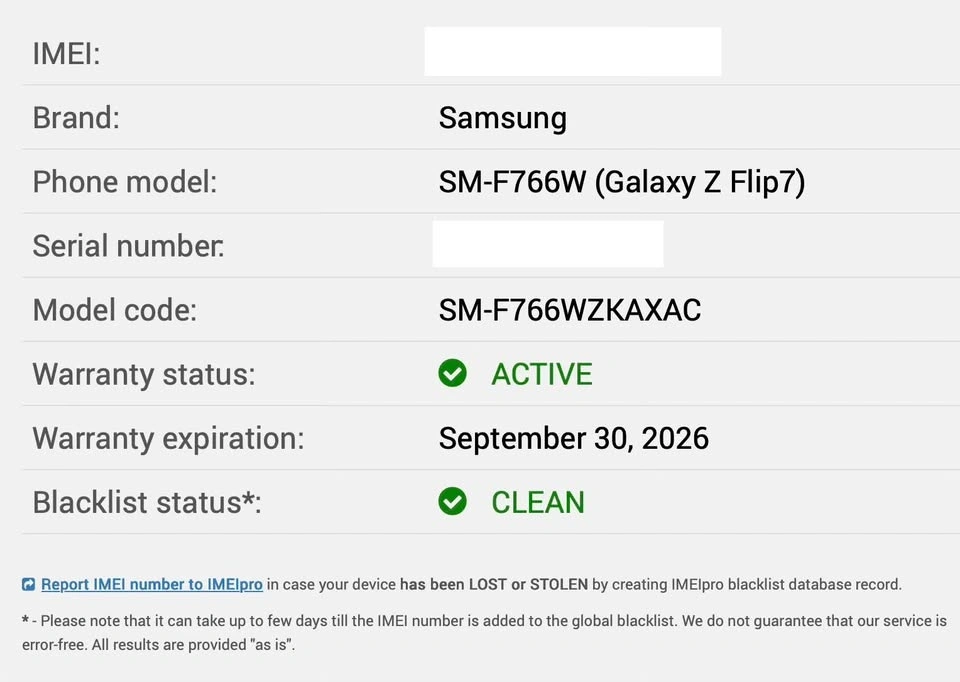
Task: Click the ACTIVE warranty status text
Action: click(x=541, y=374)
